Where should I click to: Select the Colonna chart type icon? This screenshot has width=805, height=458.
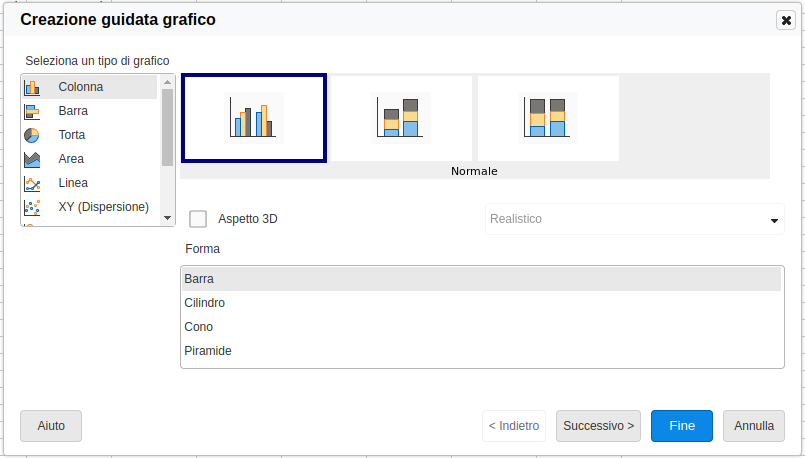click(x=32, y=87)
